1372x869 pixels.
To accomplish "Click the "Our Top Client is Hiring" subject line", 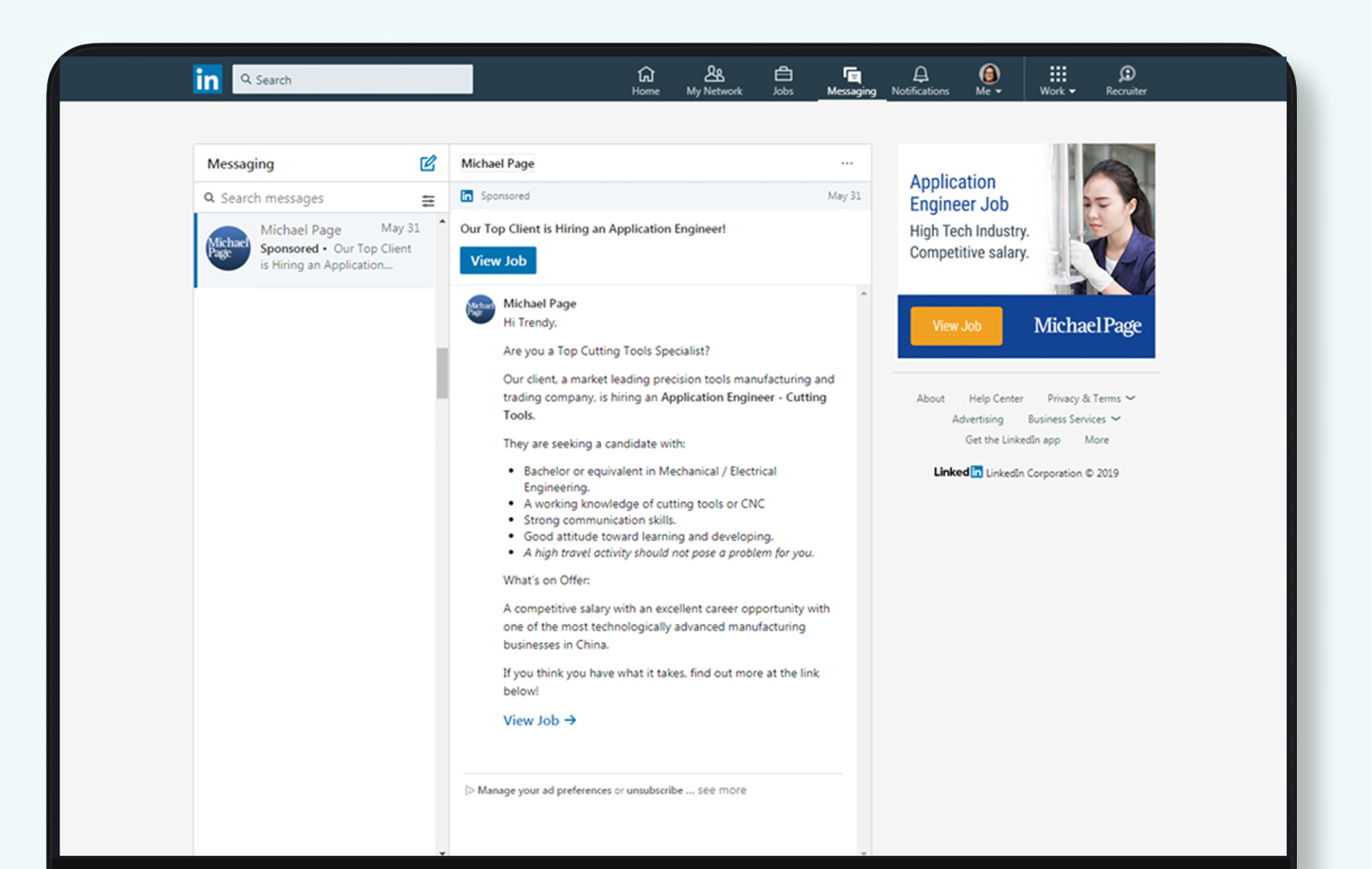I will click(593, 229).
